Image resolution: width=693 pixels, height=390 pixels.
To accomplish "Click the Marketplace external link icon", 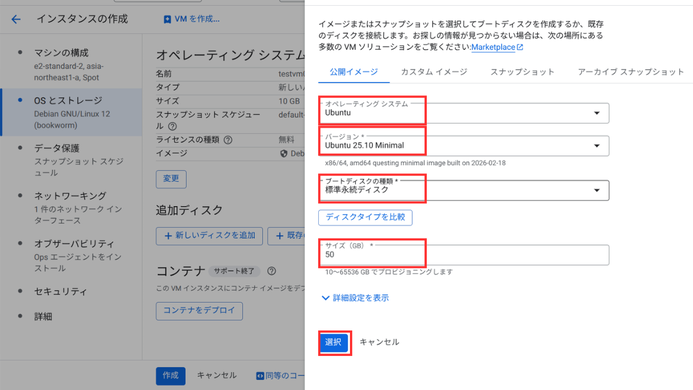I will click(x=520, y=47).
